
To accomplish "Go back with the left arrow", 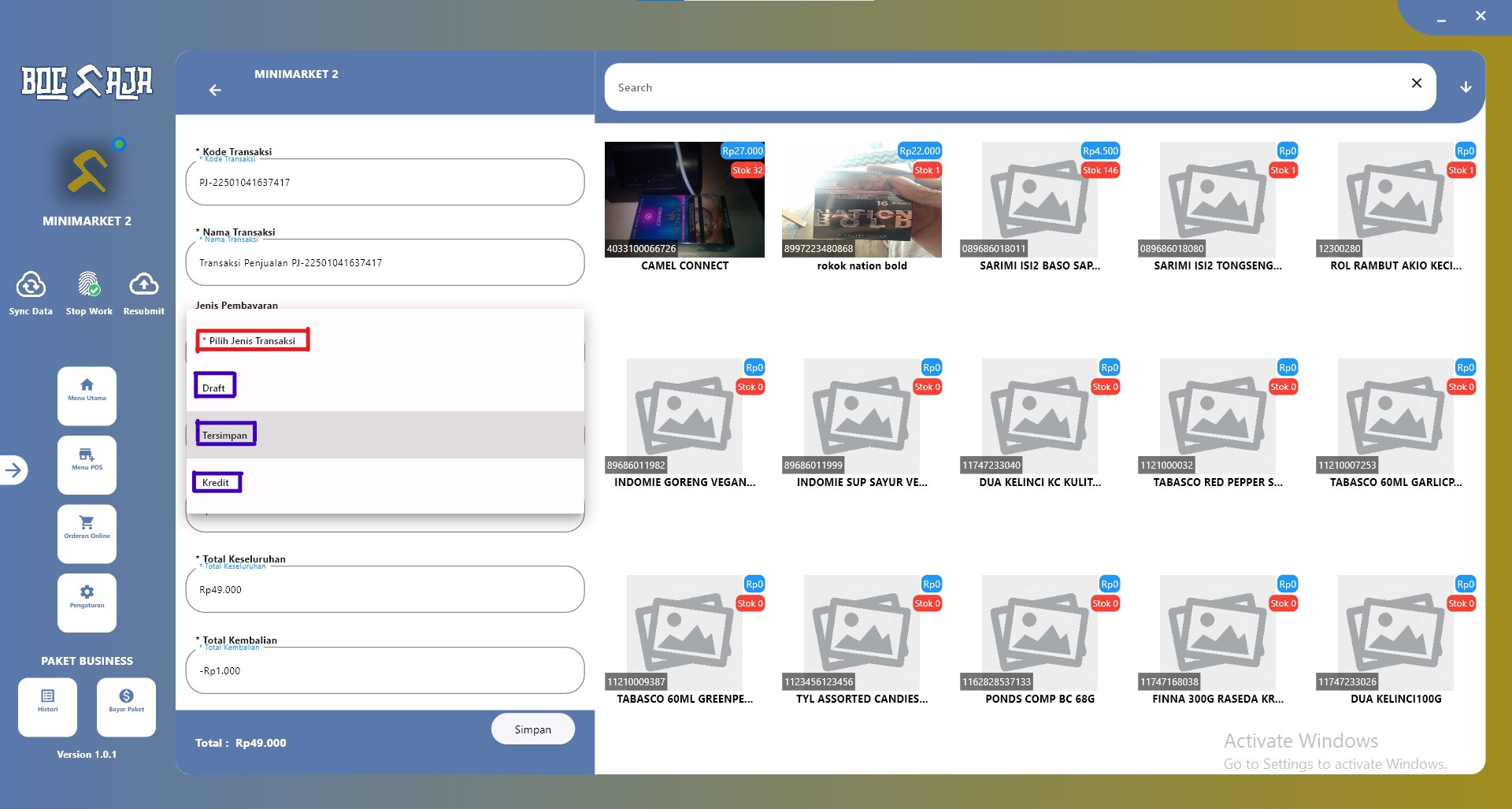I will coord(215,91).
